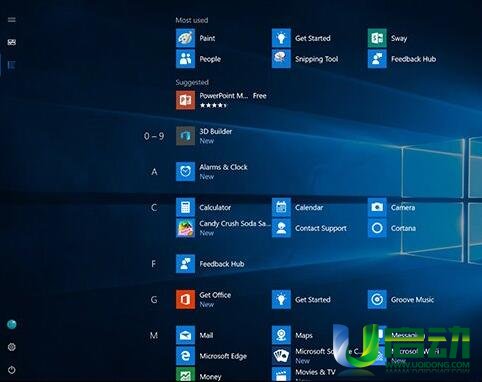Open suggested PowerPoint Mobile Free app
The width and height of the screenshot is (482, 382).
(x=221, y=100)
